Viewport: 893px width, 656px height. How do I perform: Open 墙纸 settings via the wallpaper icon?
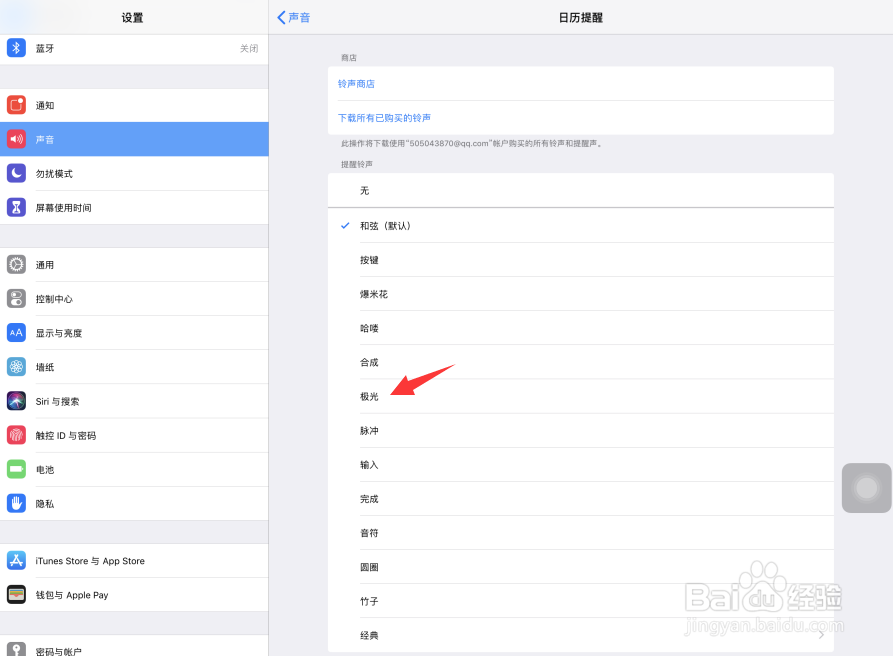(x=16, y=367)
